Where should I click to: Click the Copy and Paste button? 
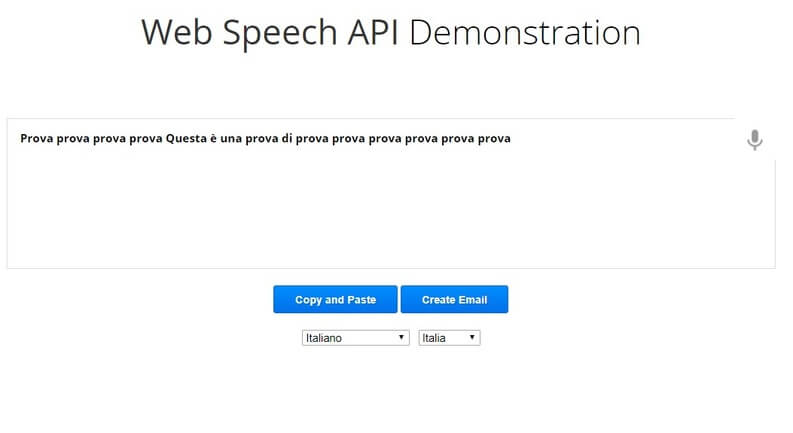click(x=335, y=299)
